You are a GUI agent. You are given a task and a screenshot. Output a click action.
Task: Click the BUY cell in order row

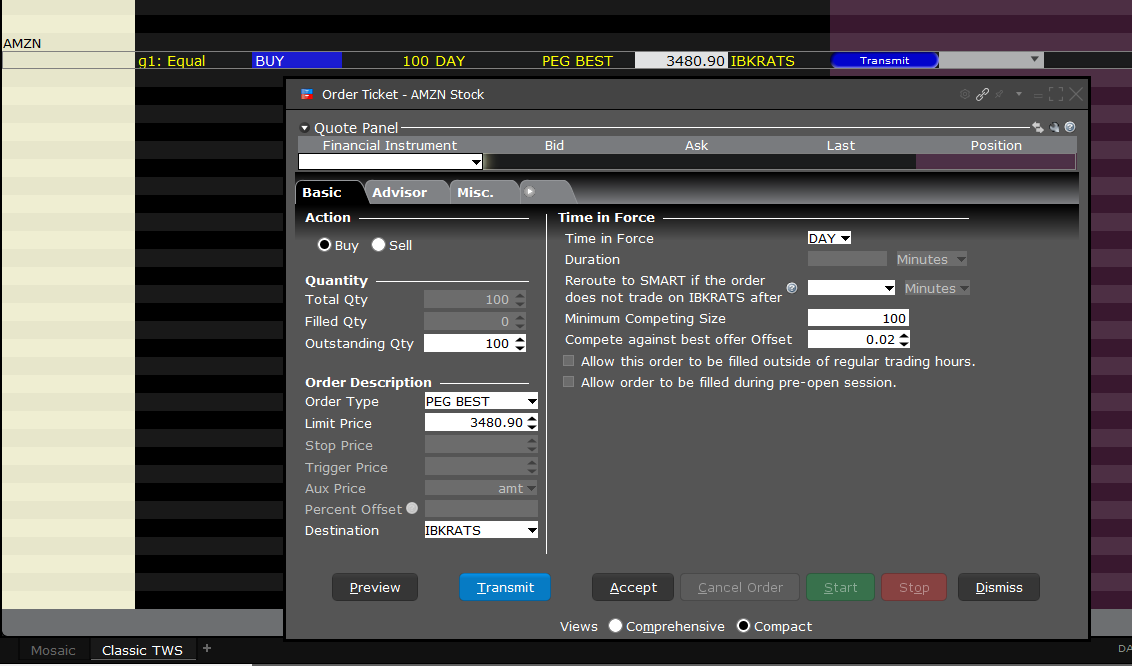point(297,61)
